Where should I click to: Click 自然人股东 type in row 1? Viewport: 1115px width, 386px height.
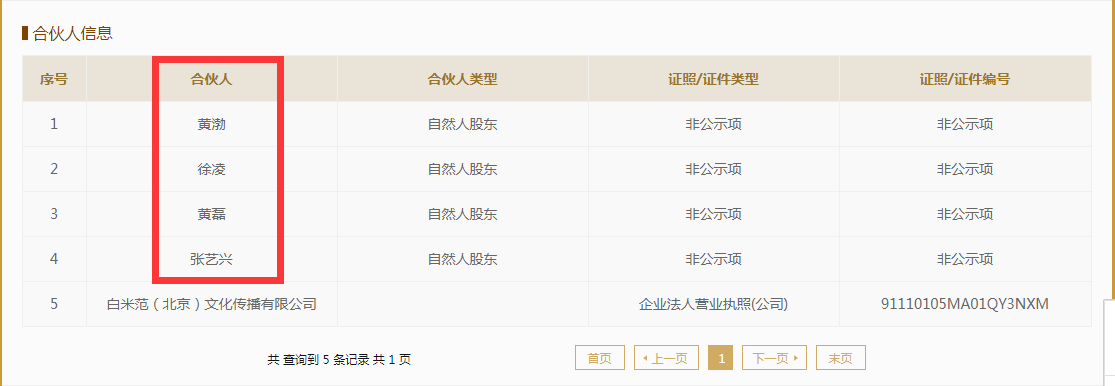pyautogui.click(x=462, y=124)
